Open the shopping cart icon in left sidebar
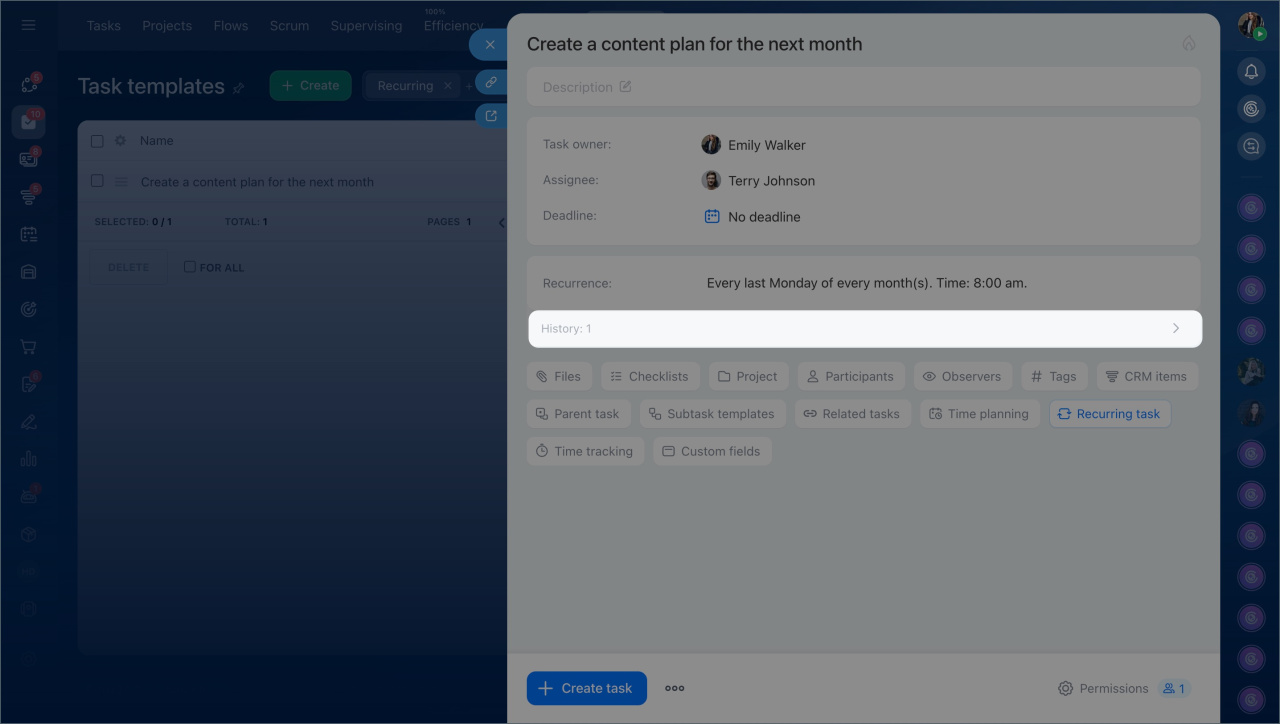The image size is (1280, 724). click(x=28, y=347)
